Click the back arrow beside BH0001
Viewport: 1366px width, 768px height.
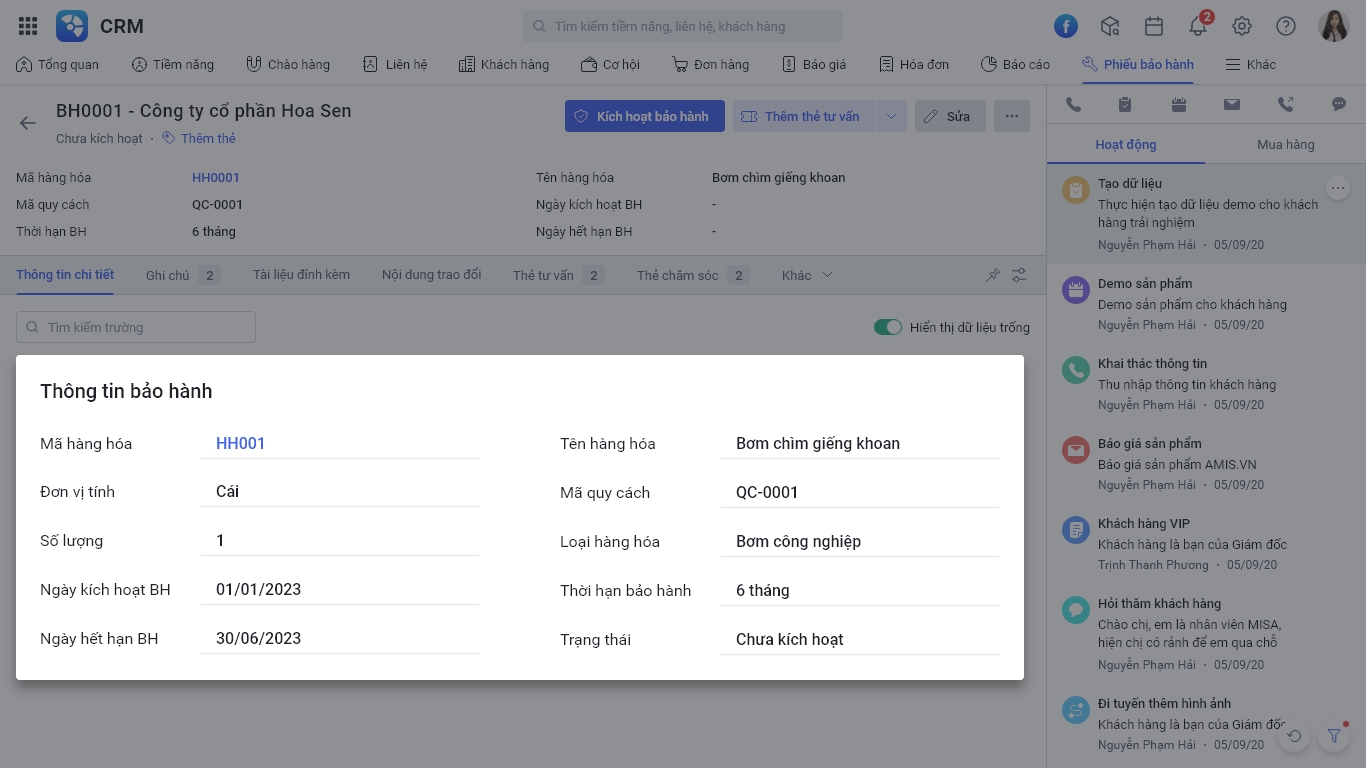27,123
